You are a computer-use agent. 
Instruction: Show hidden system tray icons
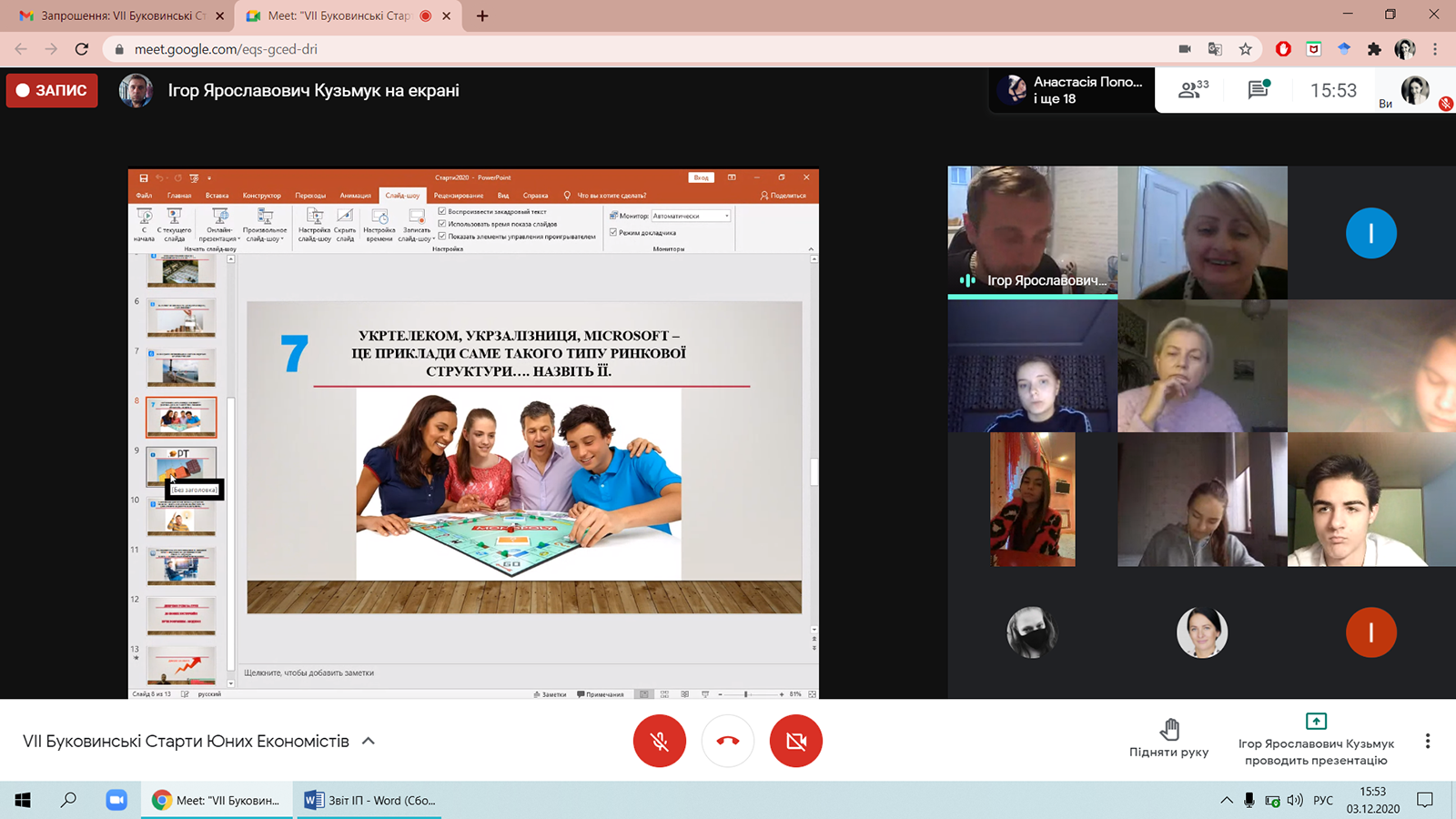click(1227, 801)
